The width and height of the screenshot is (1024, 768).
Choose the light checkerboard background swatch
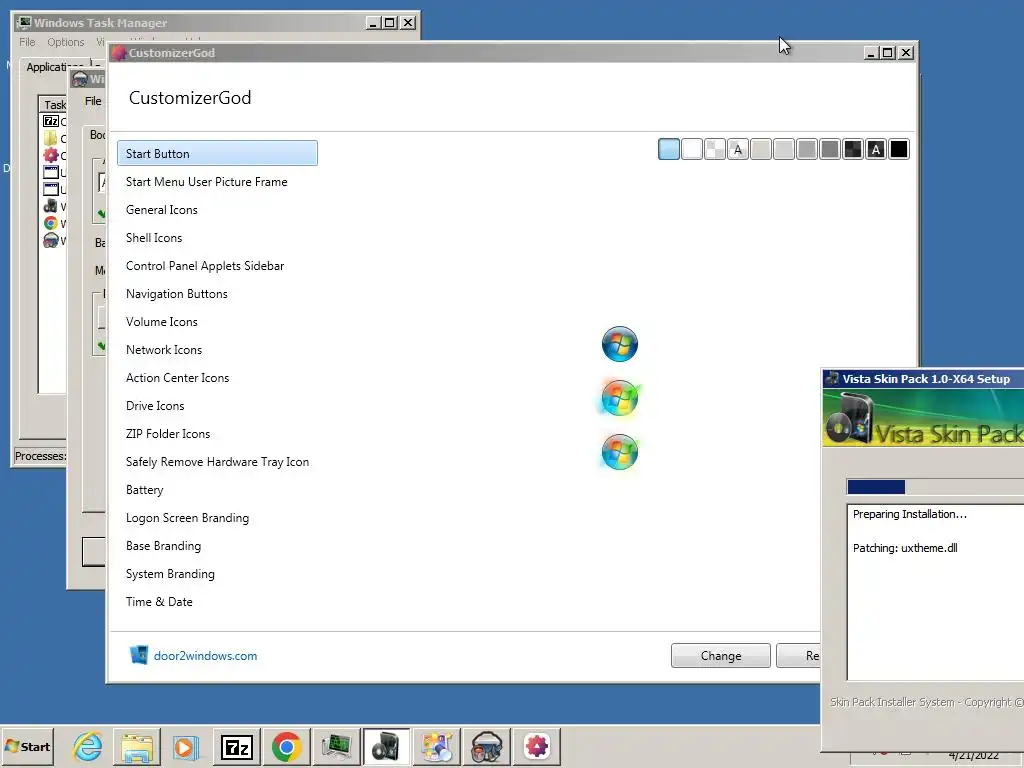[x=715, y=150]
